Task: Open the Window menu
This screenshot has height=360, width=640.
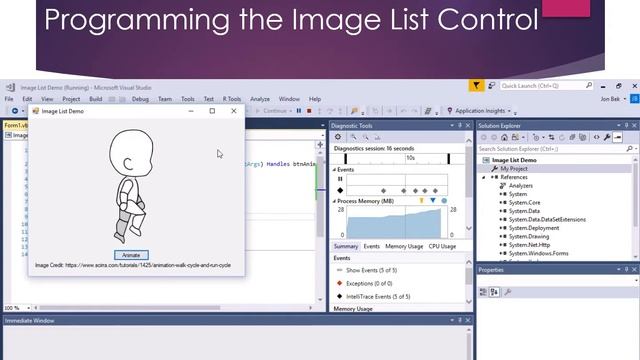Action: tap(289, 99)
